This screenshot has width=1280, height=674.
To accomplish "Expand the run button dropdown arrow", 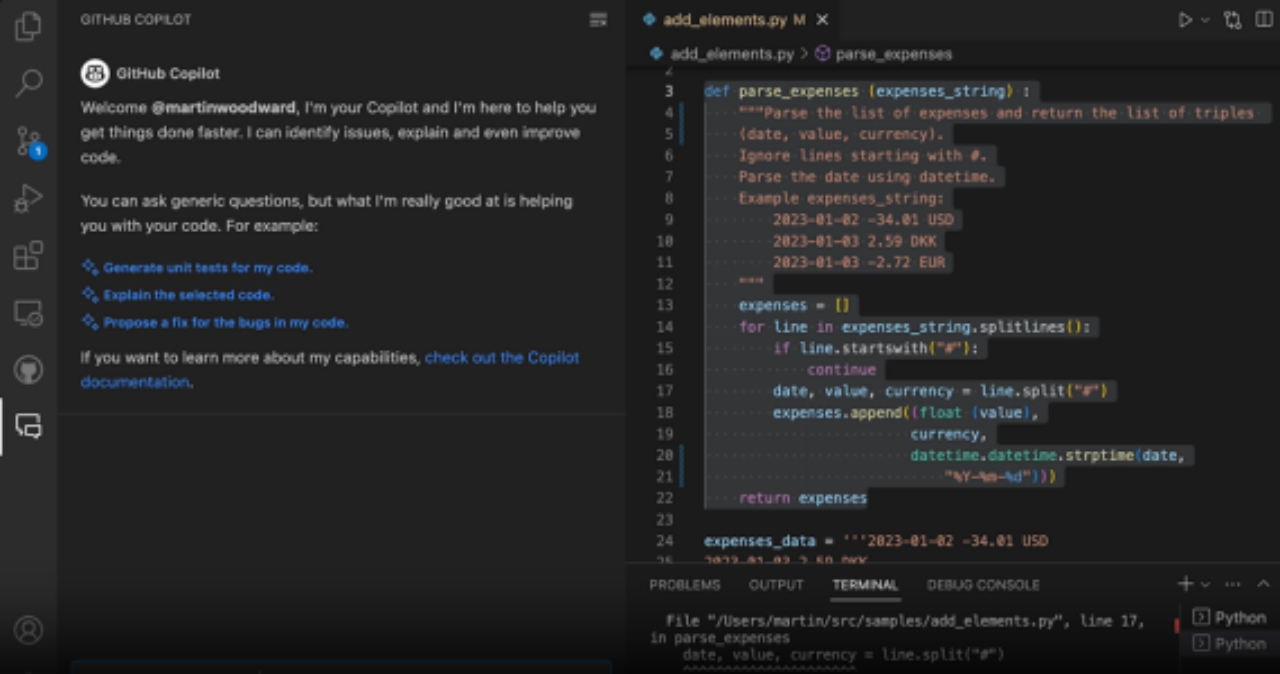I will coord(1205,20).
